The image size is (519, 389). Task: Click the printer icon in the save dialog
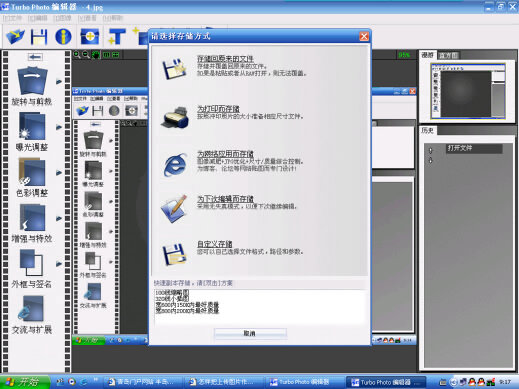175,117
